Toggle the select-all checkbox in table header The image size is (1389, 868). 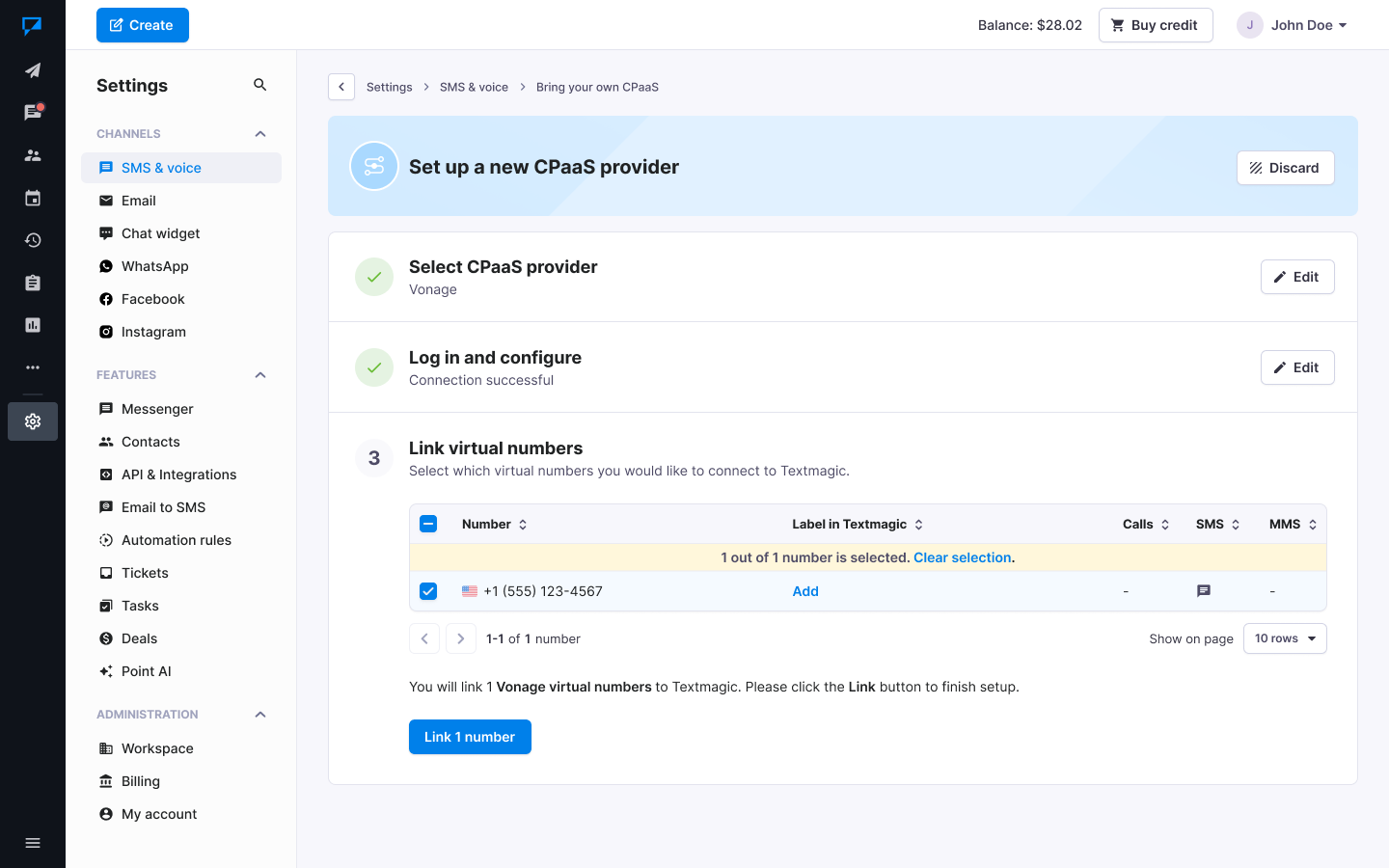coord(428,524)
